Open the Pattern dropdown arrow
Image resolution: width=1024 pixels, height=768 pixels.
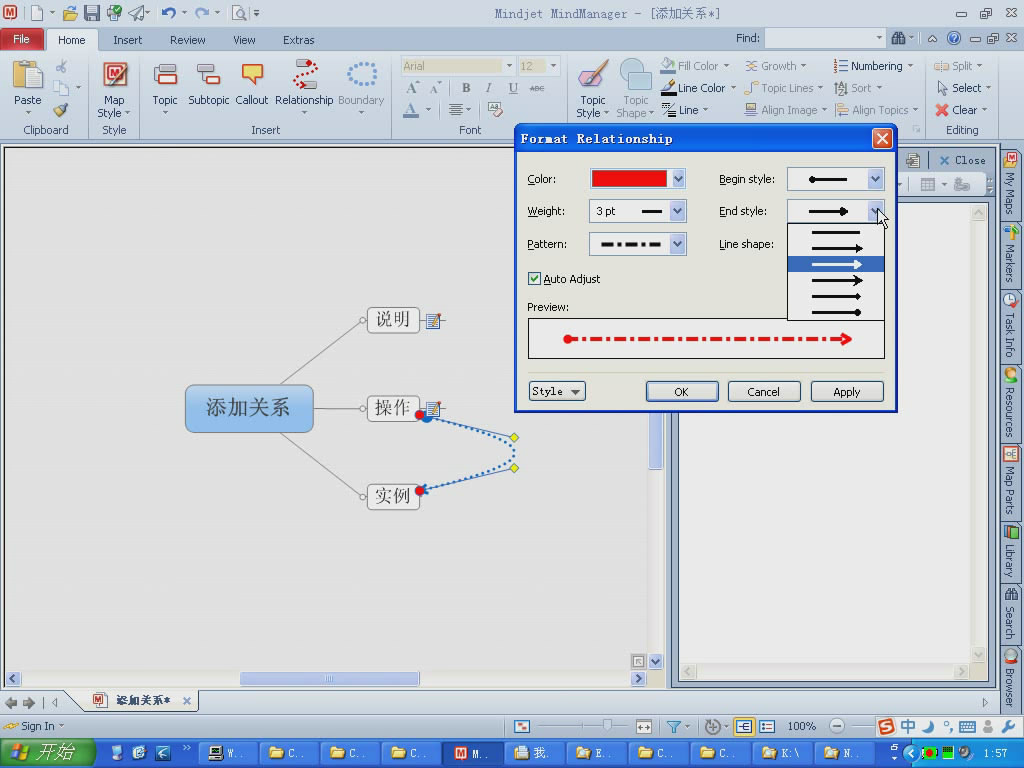(677, 244)
